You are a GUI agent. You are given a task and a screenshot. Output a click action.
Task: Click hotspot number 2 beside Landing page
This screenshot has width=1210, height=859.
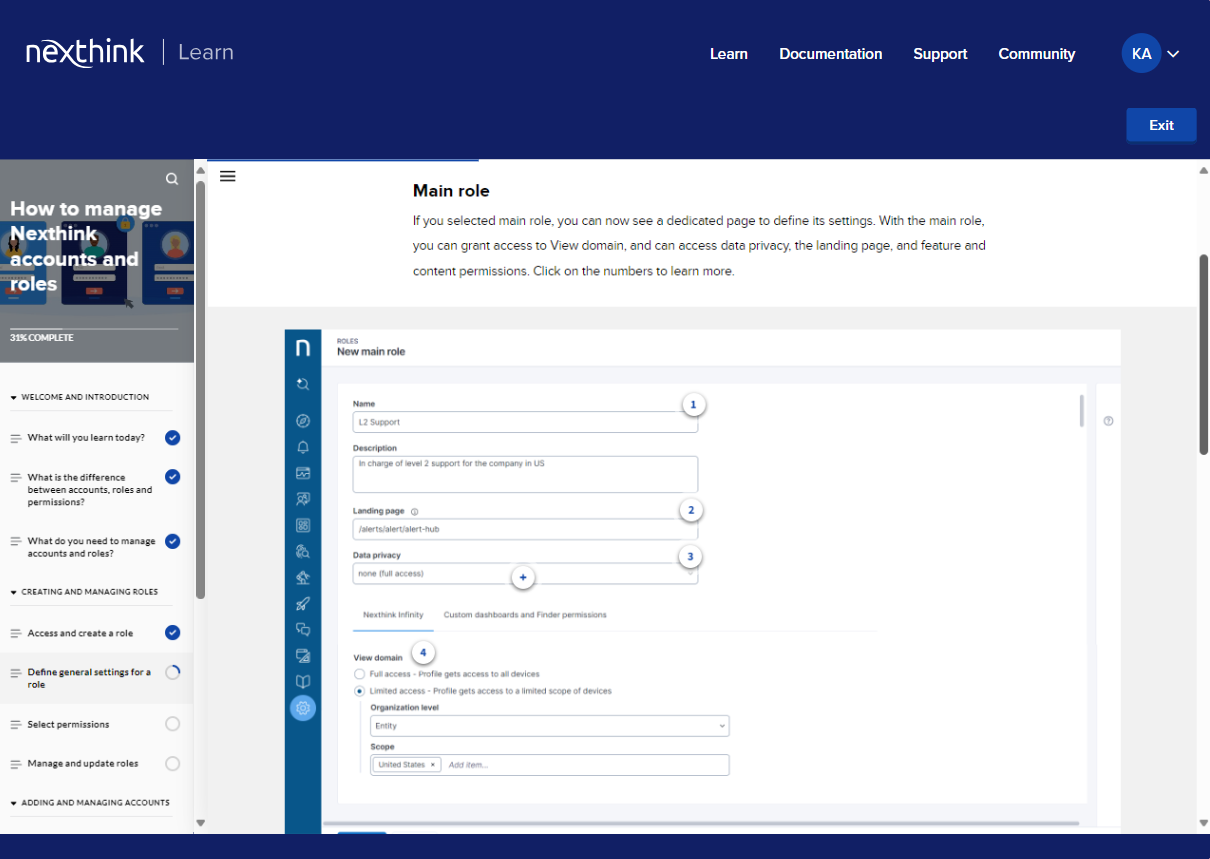[689, 510]
